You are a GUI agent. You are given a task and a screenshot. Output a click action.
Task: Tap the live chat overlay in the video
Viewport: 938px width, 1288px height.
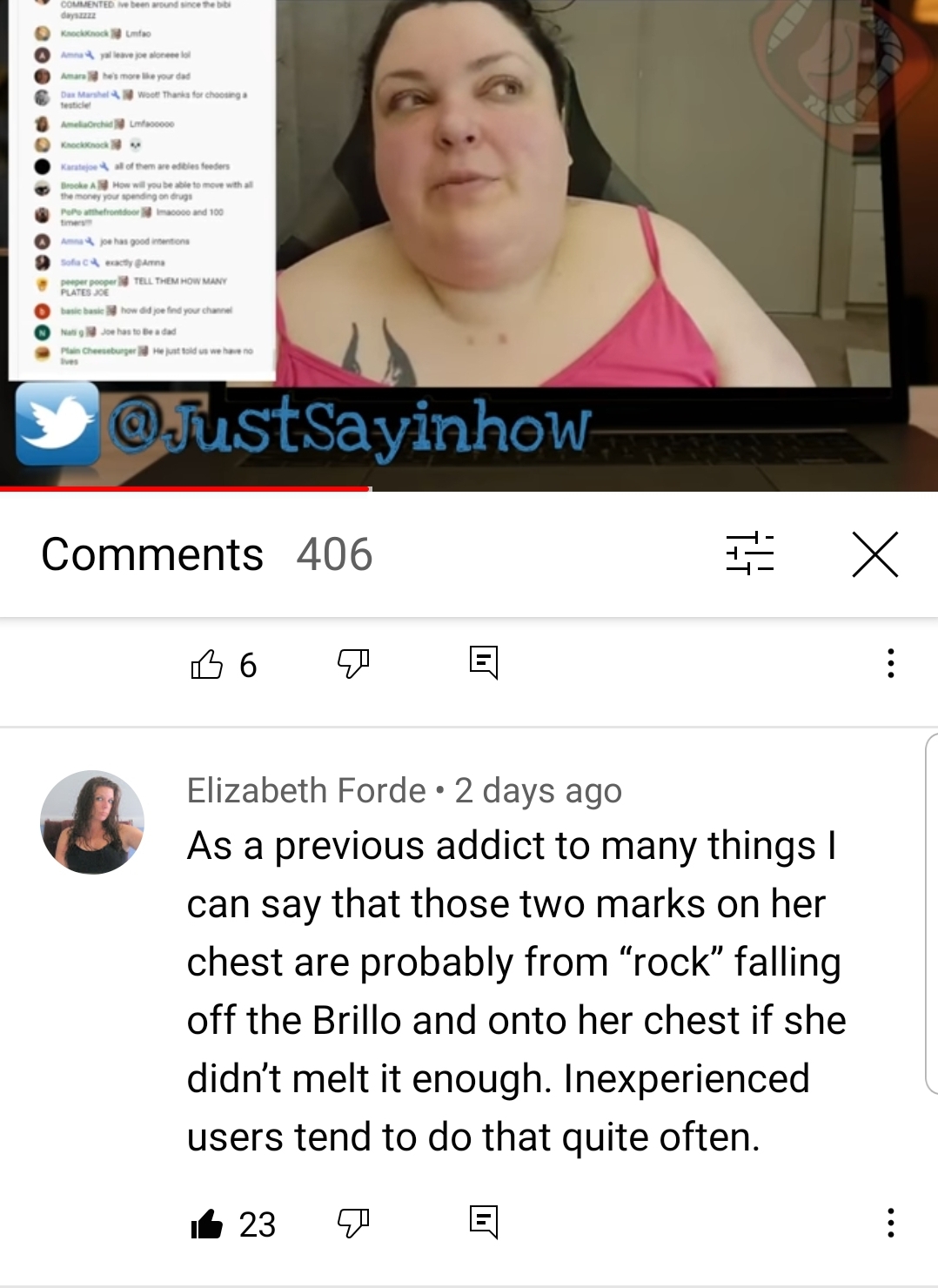142,190
